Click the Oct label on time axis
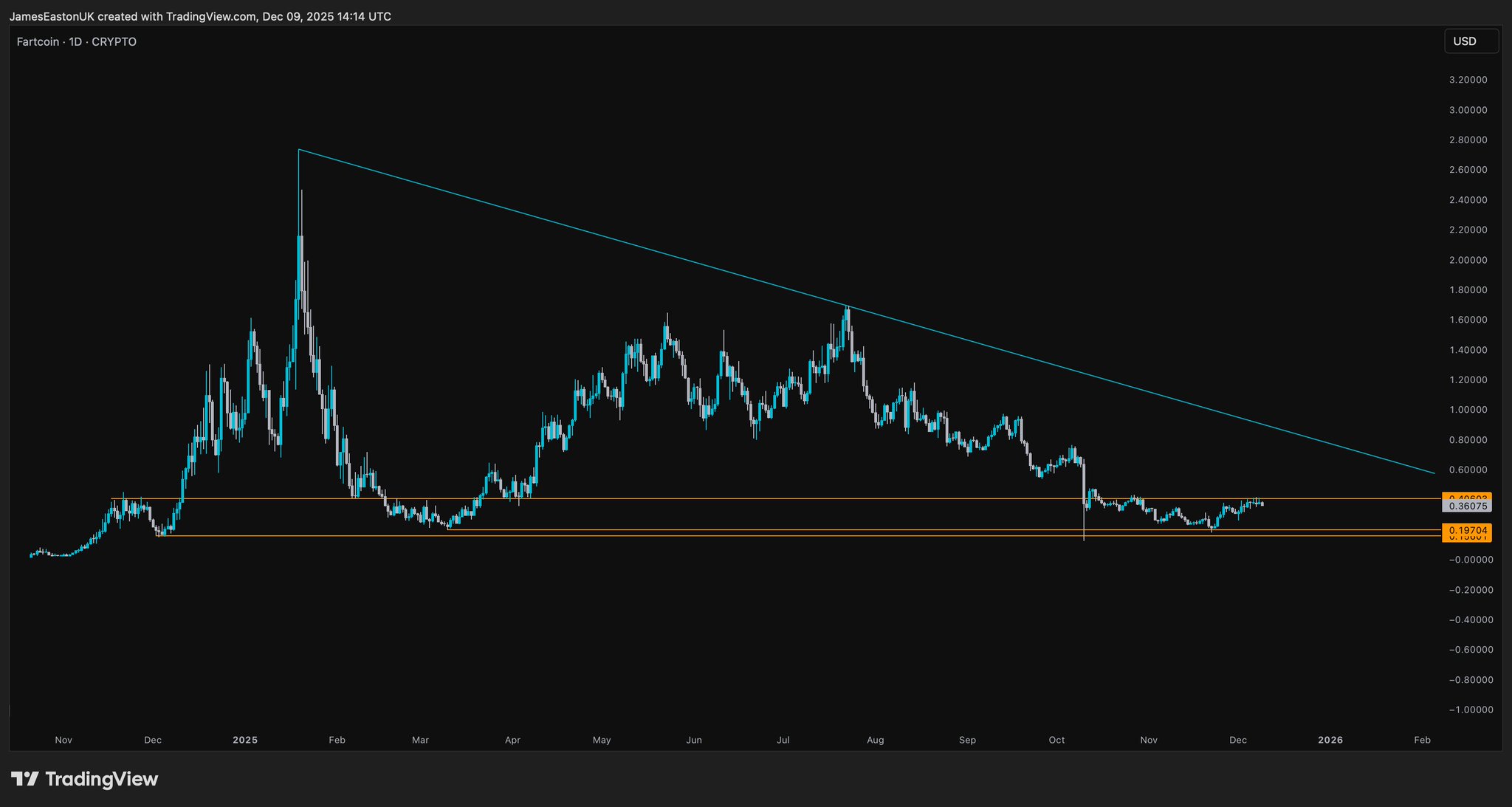Image resolution: width=1512 pixels, height=807 pixels. point(1056,740)
